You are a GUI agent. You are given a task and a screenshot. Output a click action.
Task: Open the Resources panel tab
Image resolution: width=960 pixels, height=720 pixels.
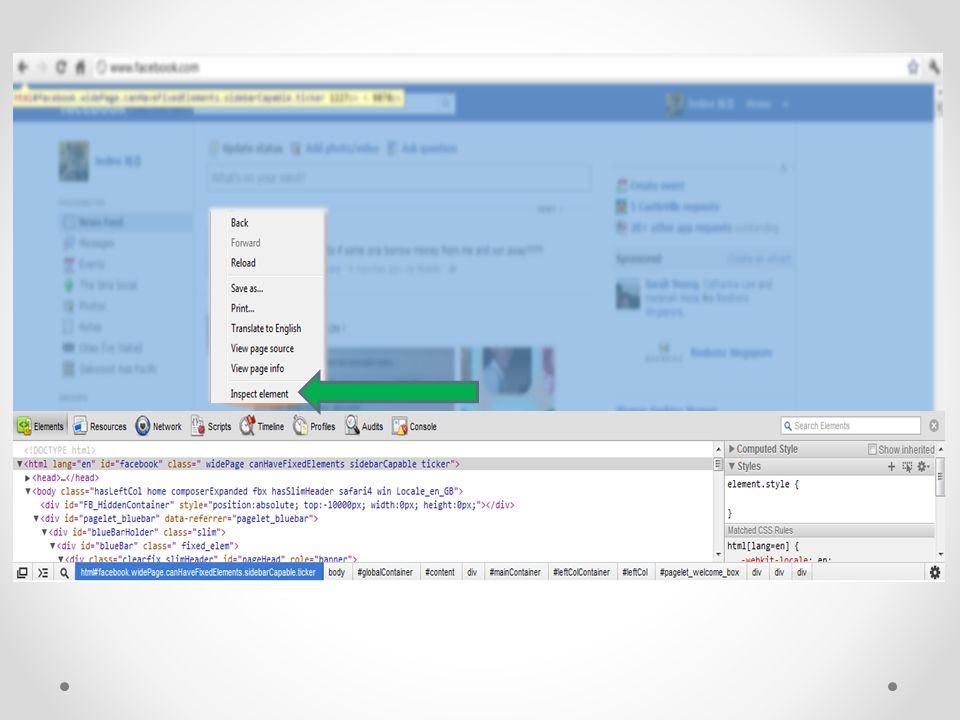point(100,426)
